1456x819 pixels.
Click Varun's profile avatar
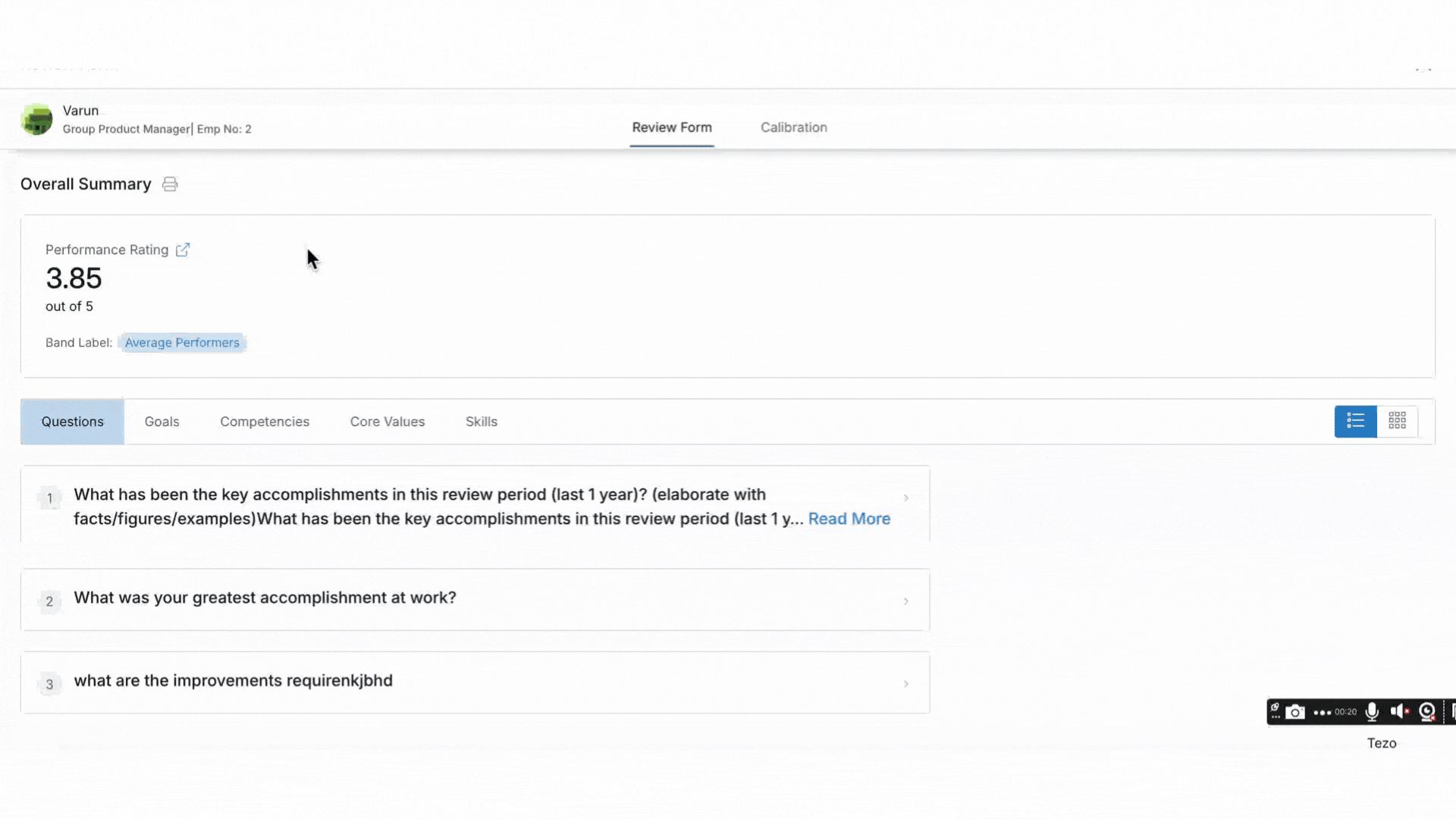[x=36, y=120]
